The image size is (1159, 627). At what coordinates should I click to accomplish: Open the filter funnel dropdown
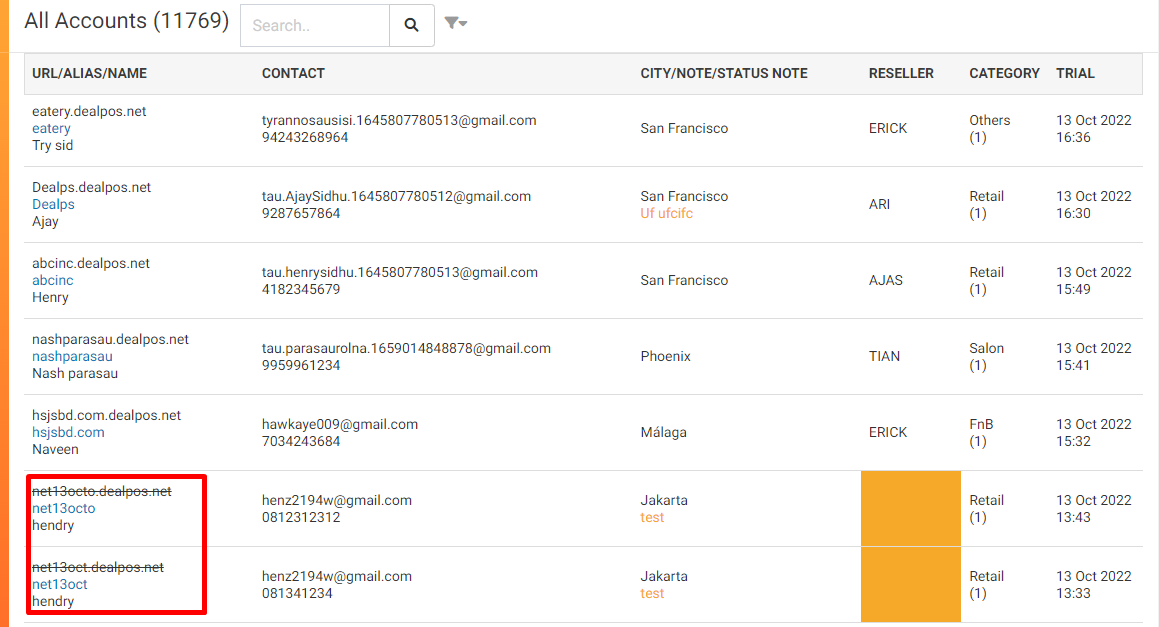(x=455, y=24)
